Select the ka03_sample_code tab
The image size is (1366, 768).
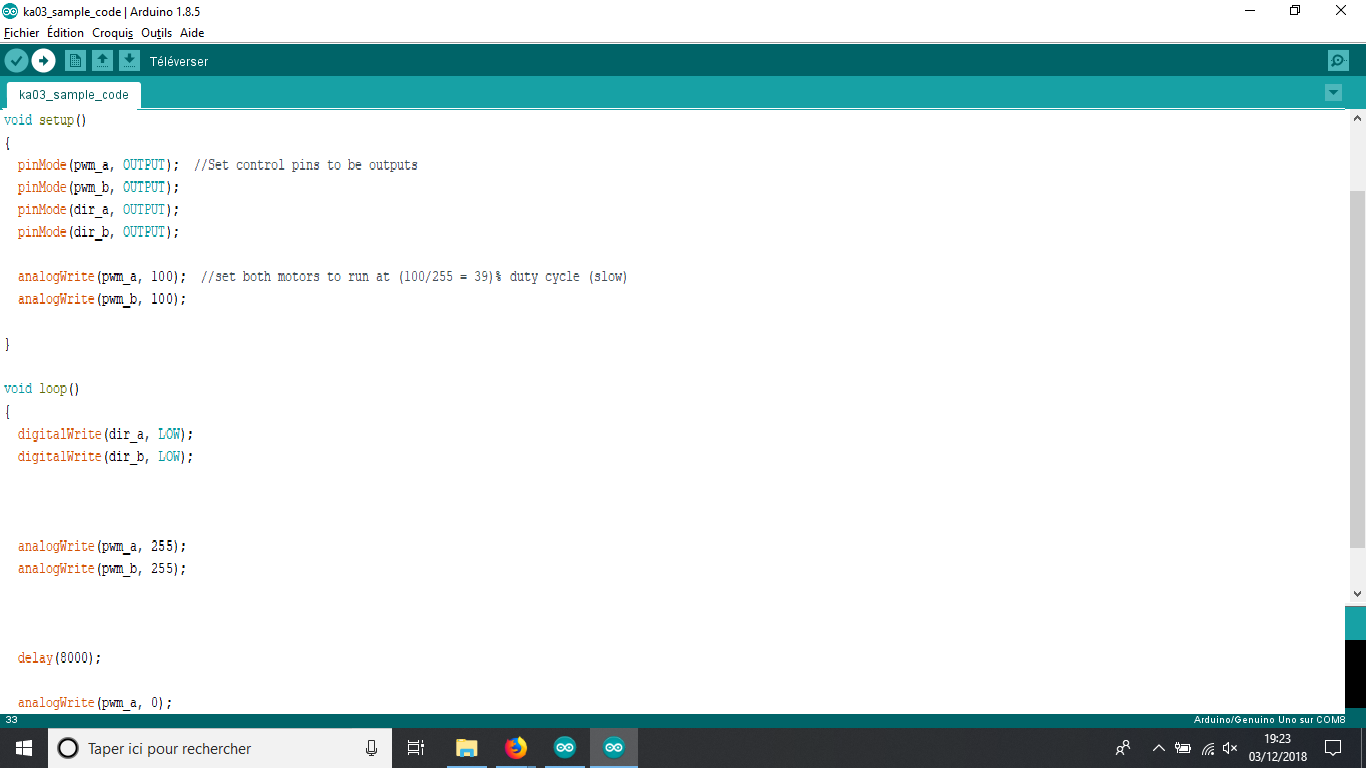tap(74, 95)
